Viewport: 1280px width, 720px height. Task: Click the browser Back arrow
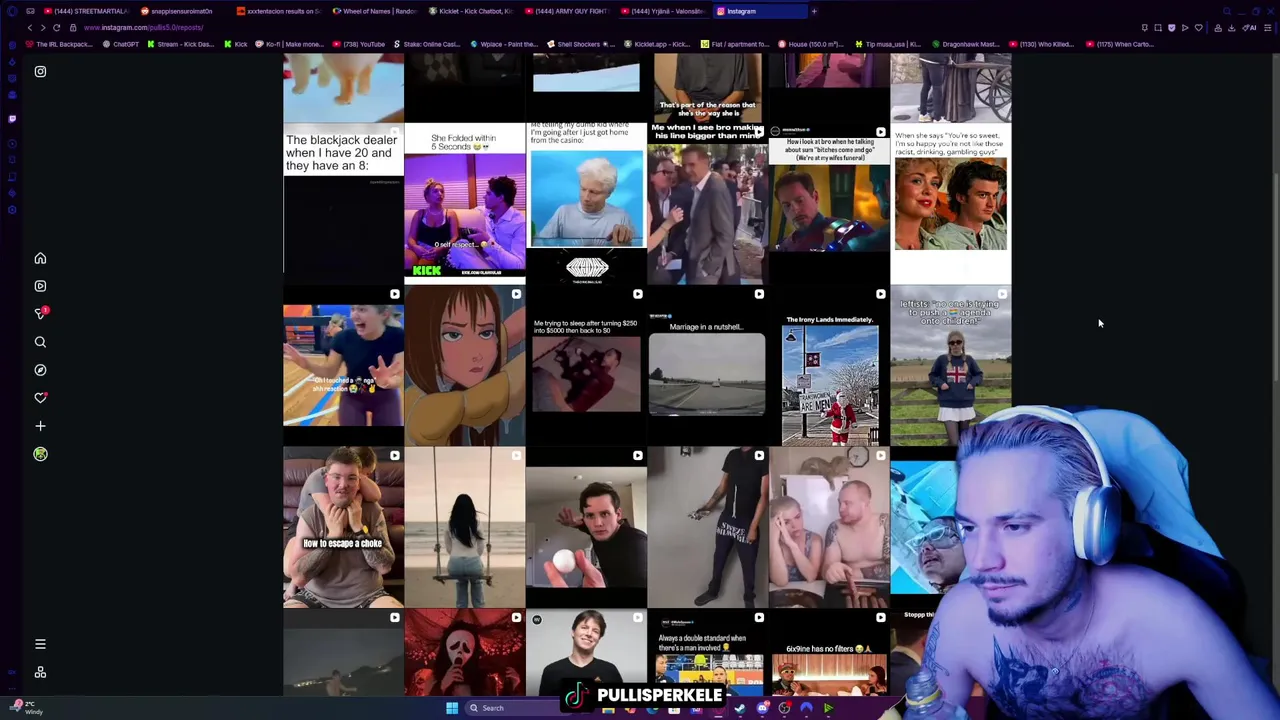(x=29, y=28)
